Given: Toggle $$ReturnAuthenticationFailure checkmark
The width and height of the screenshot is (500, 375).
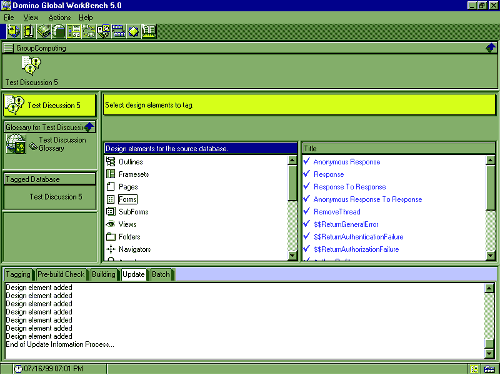Looking at the screenshot, I should pos(307,236).
